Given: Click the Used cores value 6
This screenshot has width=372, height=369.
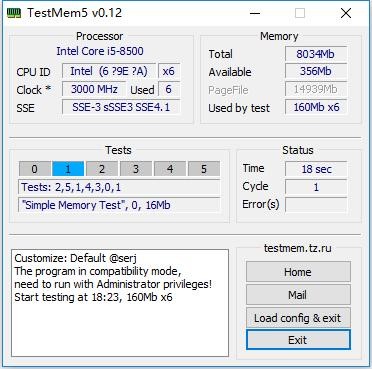Looking at the screenshot, I should coord(169,89).
